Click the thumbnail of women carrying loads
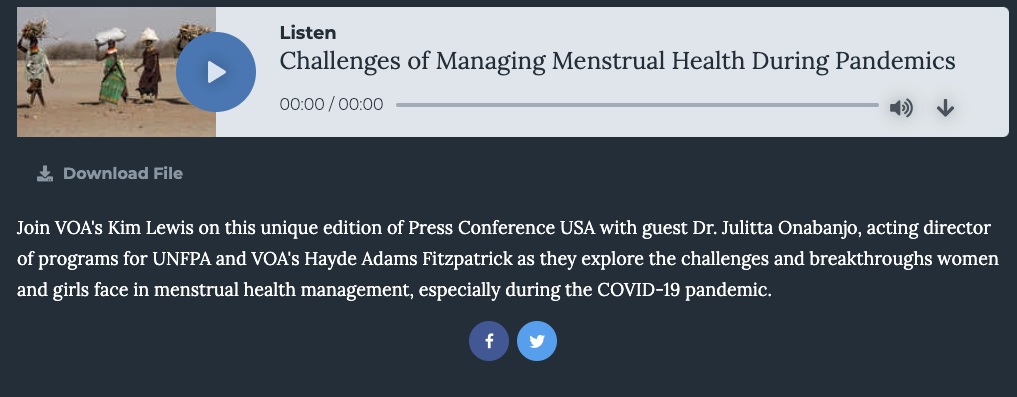 116,72
